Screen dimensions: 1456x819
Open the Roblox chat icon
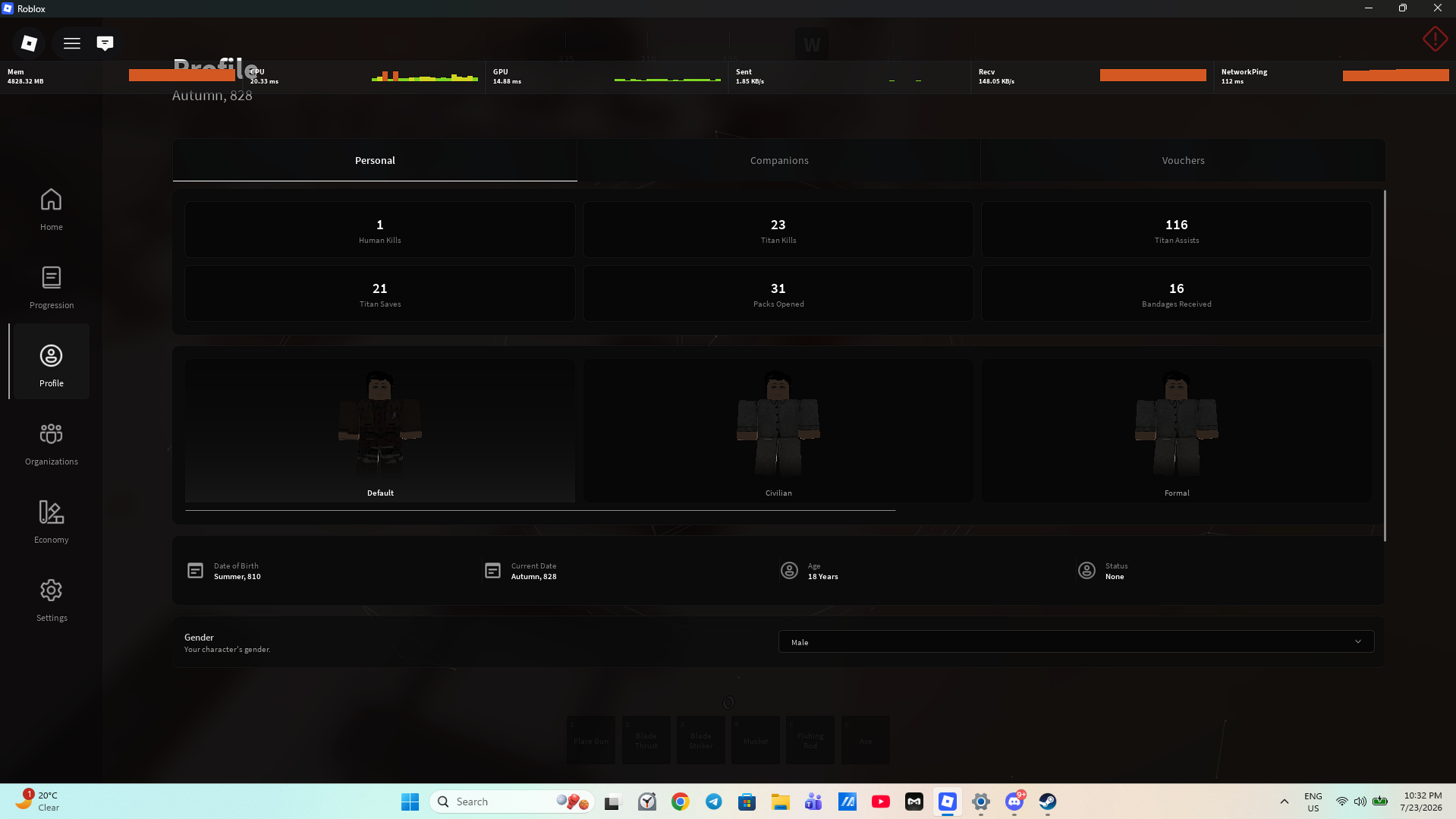pyautogui.click(x=105, y=43)
